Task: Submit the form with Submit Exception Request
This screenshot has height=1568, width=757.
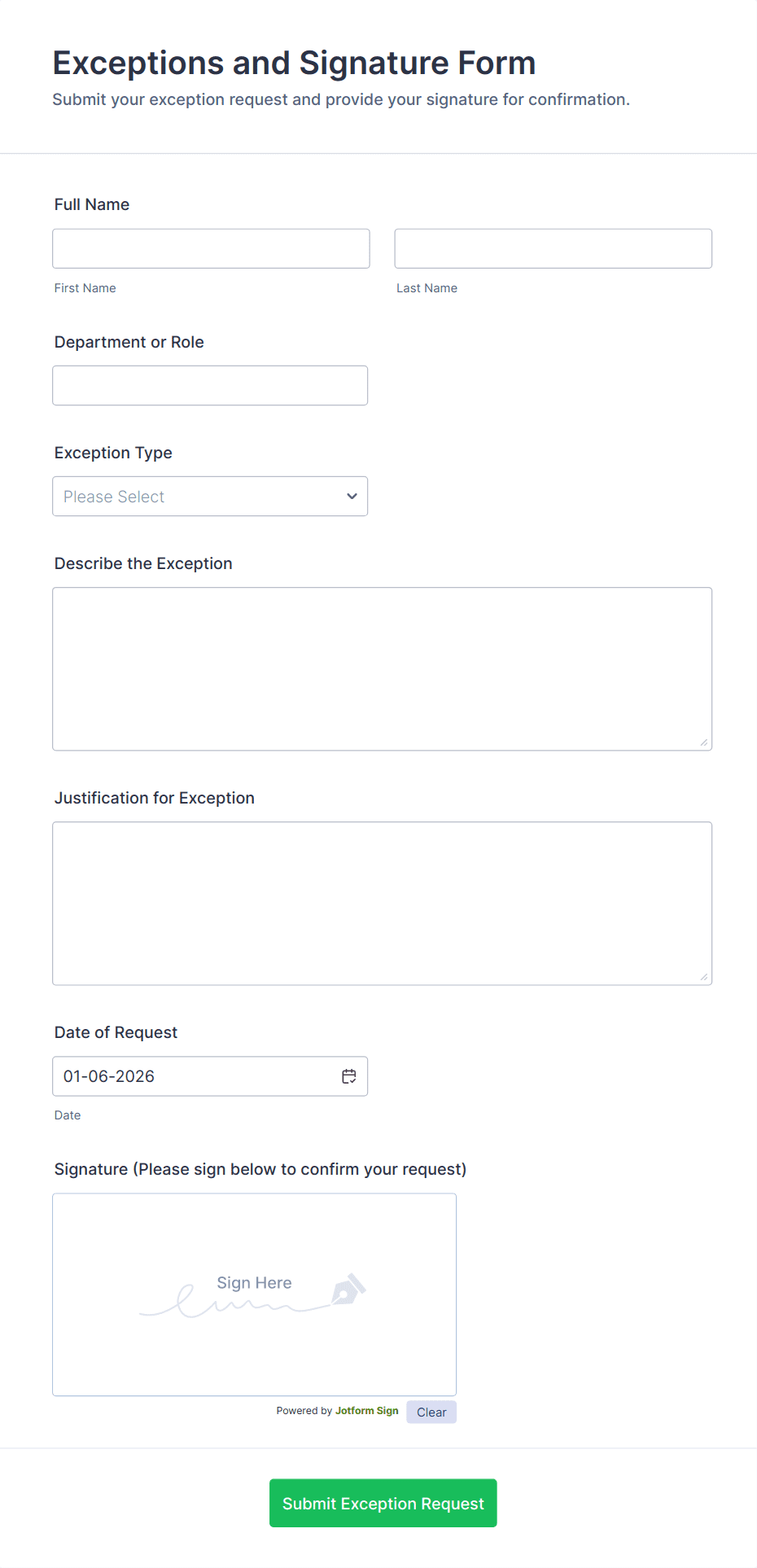Action: pyautogui.click(x=383, y=1503)
